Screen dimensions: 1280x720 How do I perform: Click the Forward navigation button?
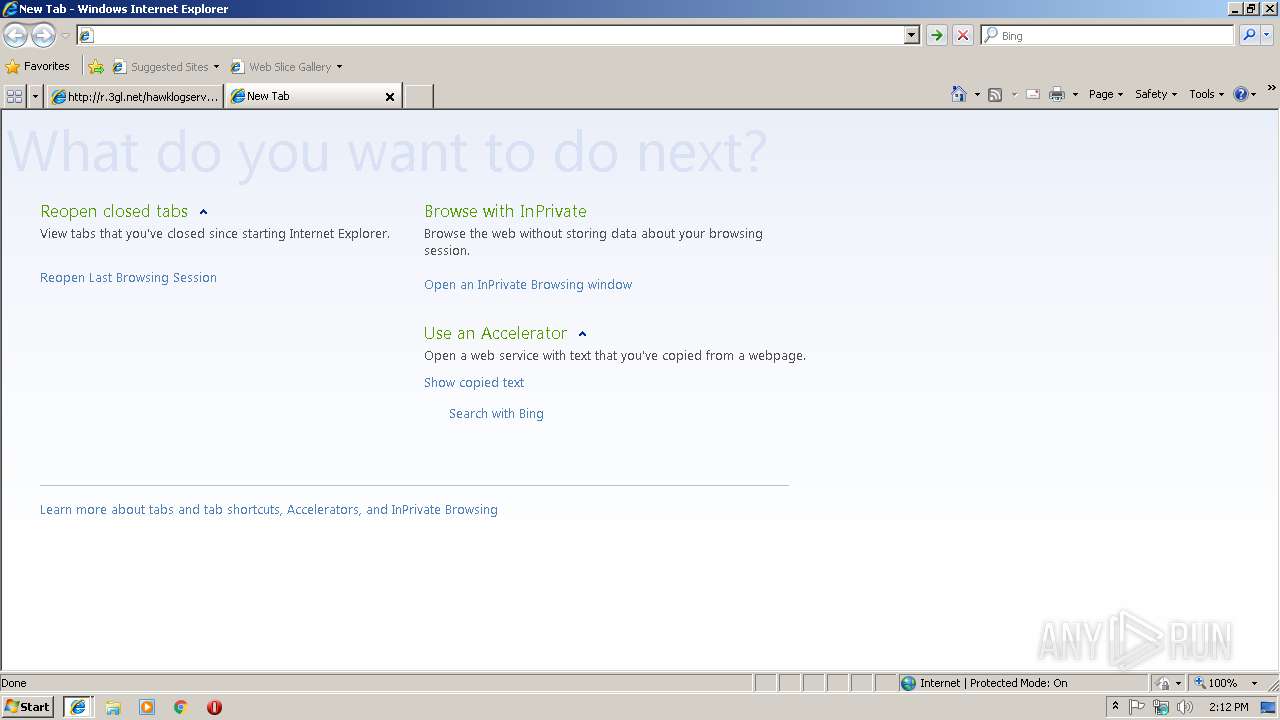(x=43, y=35)
